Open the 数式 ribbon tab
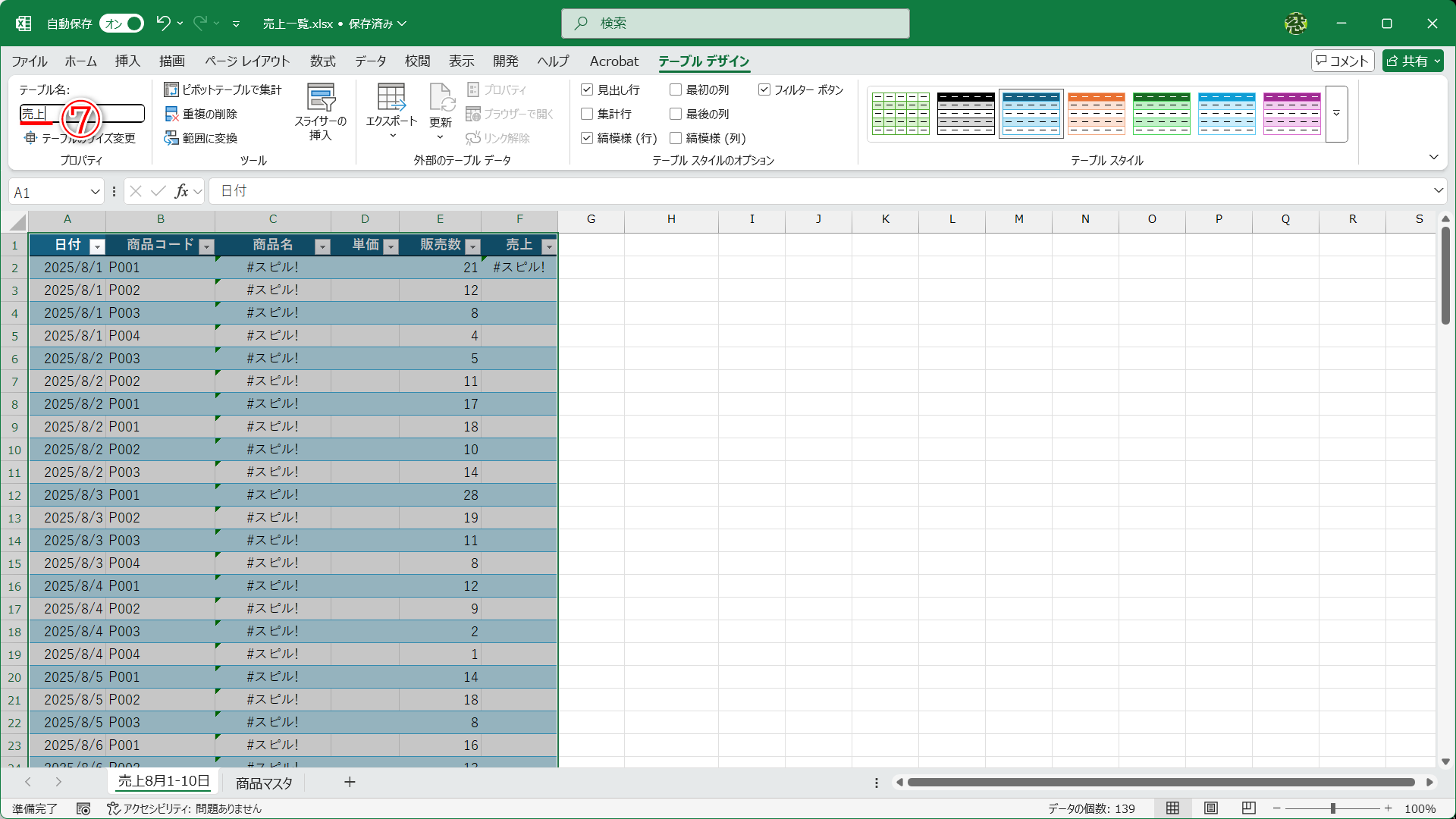The width and height of the screenshot is (1456, 819). 322,61
